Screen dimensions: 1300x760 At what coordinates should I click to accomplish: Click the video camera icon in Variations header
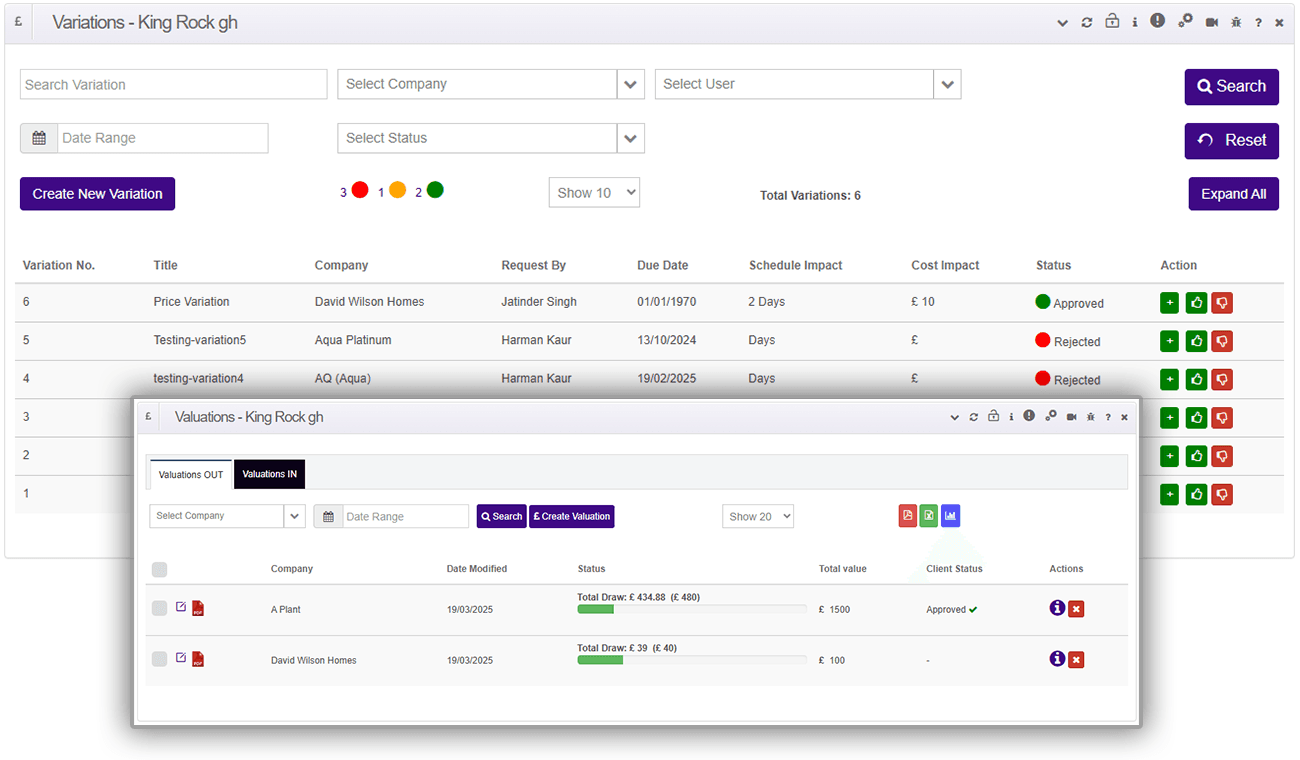click(1212, 22)
